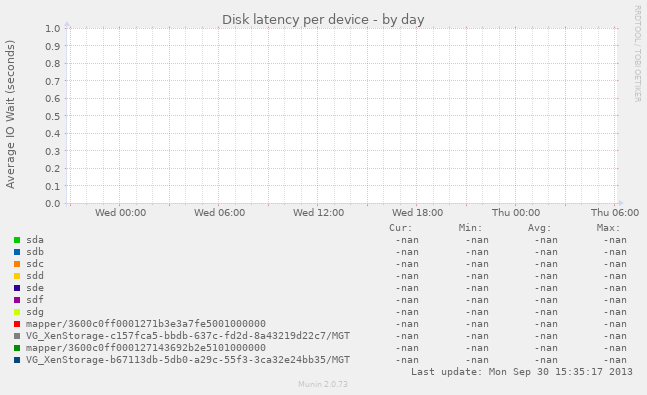Image resolution: width=647 pixels, height=395 pixels.
Task: Click the Min: column header
Action: [x=470, y=228]
